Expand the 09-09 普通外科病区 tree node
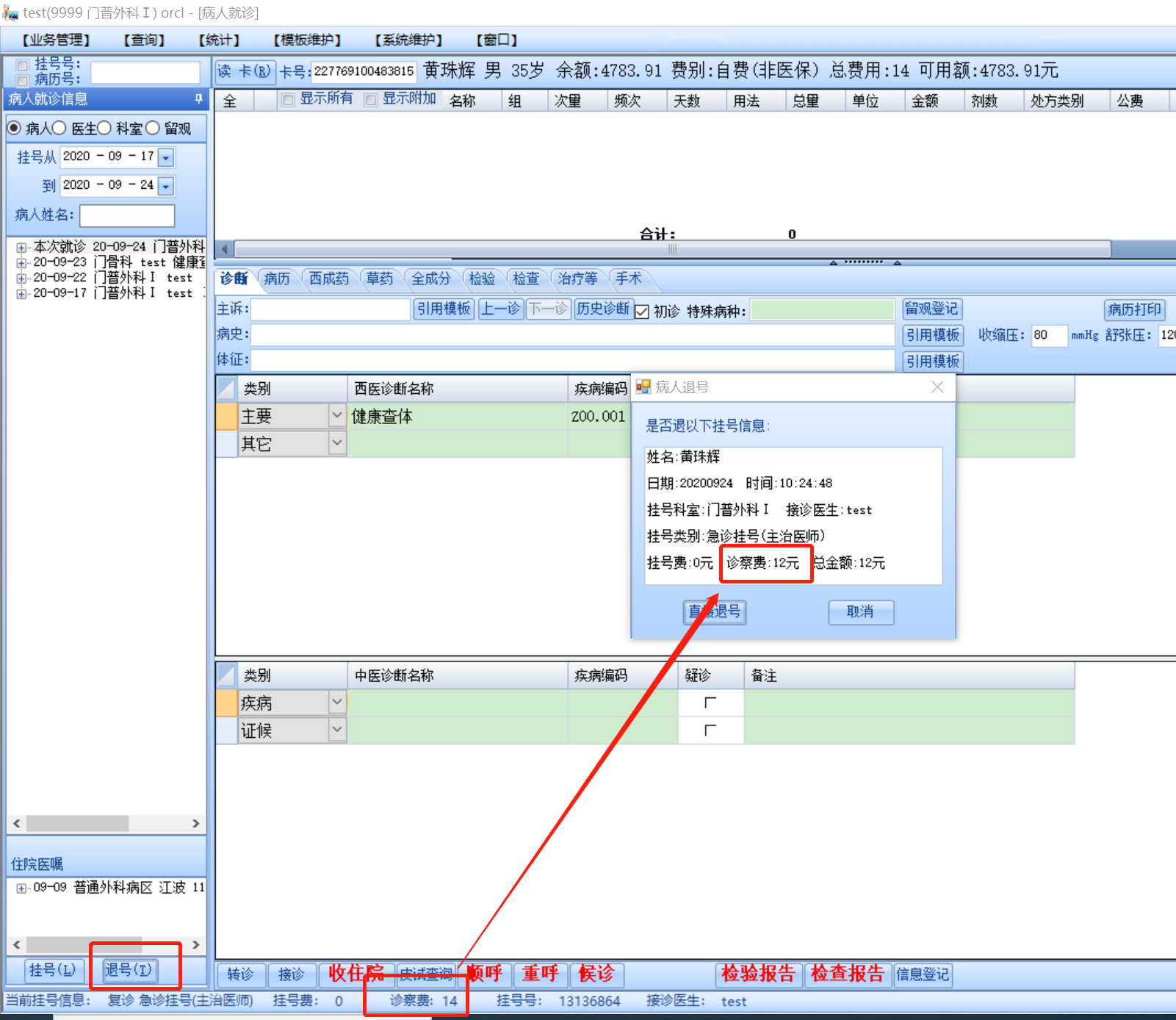 pyautogui.click(x=21, y=888)
